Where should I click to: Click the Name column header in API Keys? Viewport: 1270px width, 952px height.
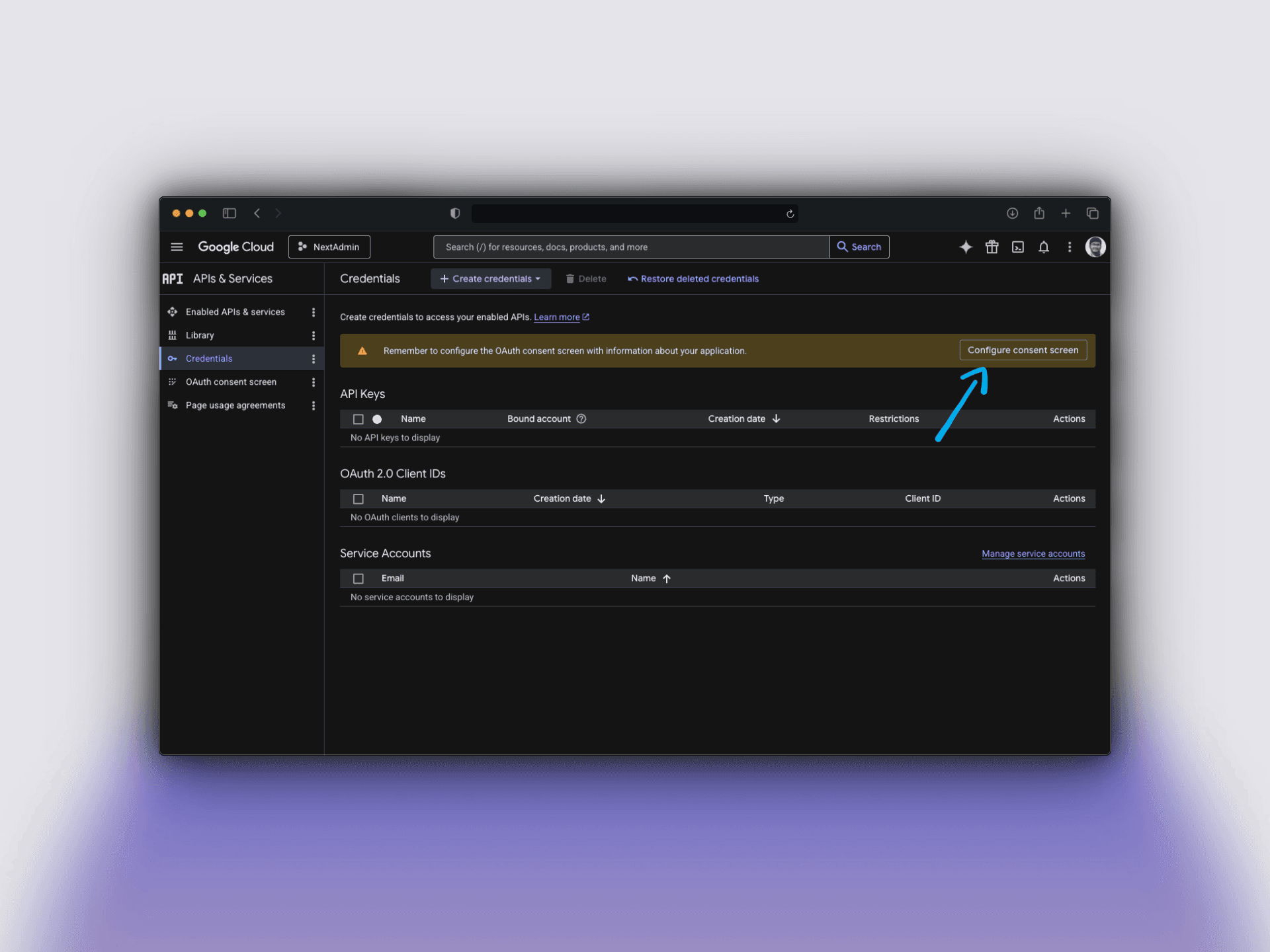pyautogui.click(x=413, y=418)
